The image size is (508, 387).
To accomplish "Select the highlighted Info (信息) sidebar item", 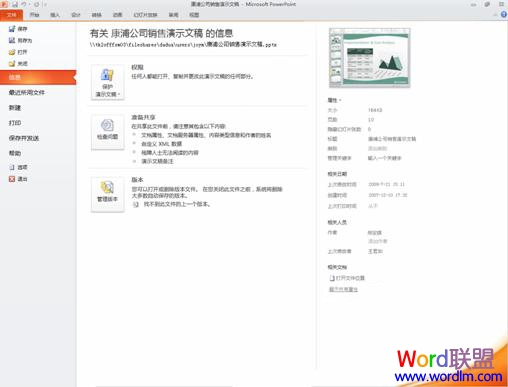I will tap(38, 77).
